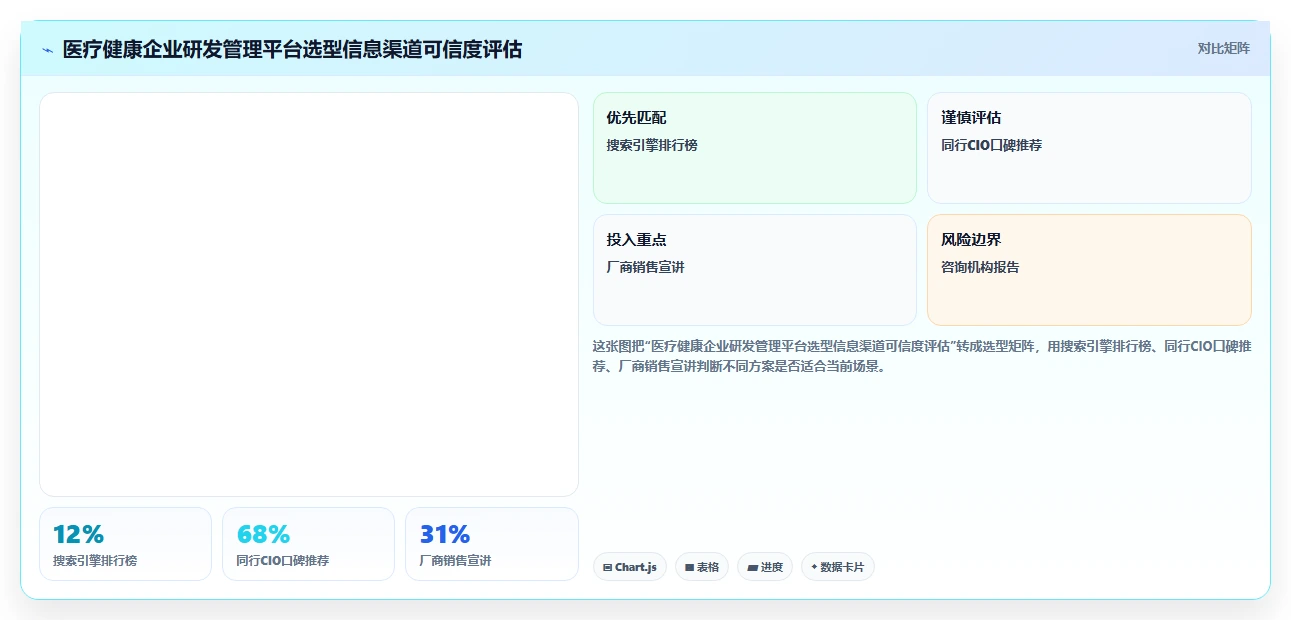Screen dimensions: 1291x620
Task: Click the 68% 同行CIO口碑推荐 stat card
Action: 308,544
